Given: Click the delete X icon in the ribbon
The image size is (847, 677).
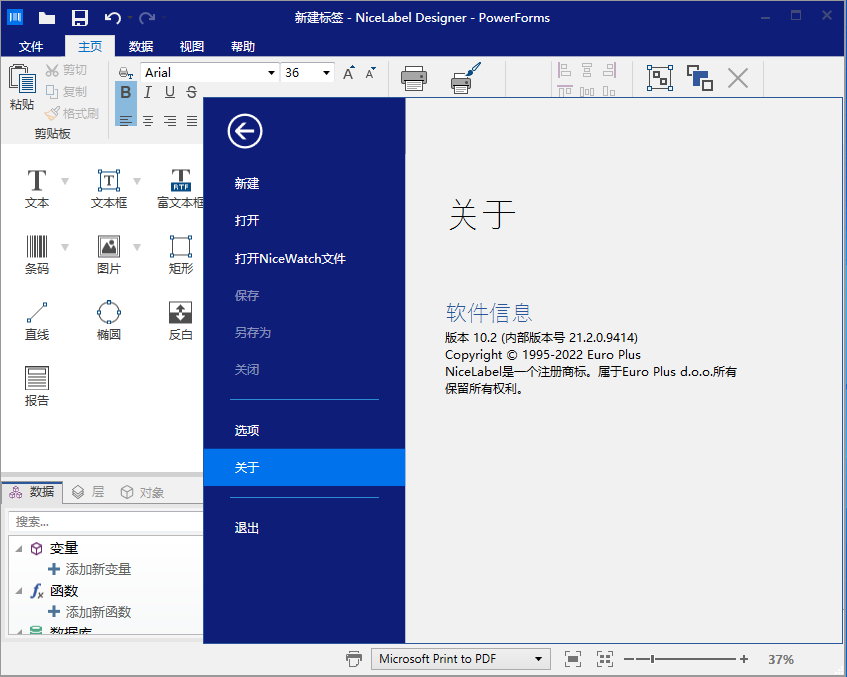Looking at the screenshot, I should pos(738,78).
